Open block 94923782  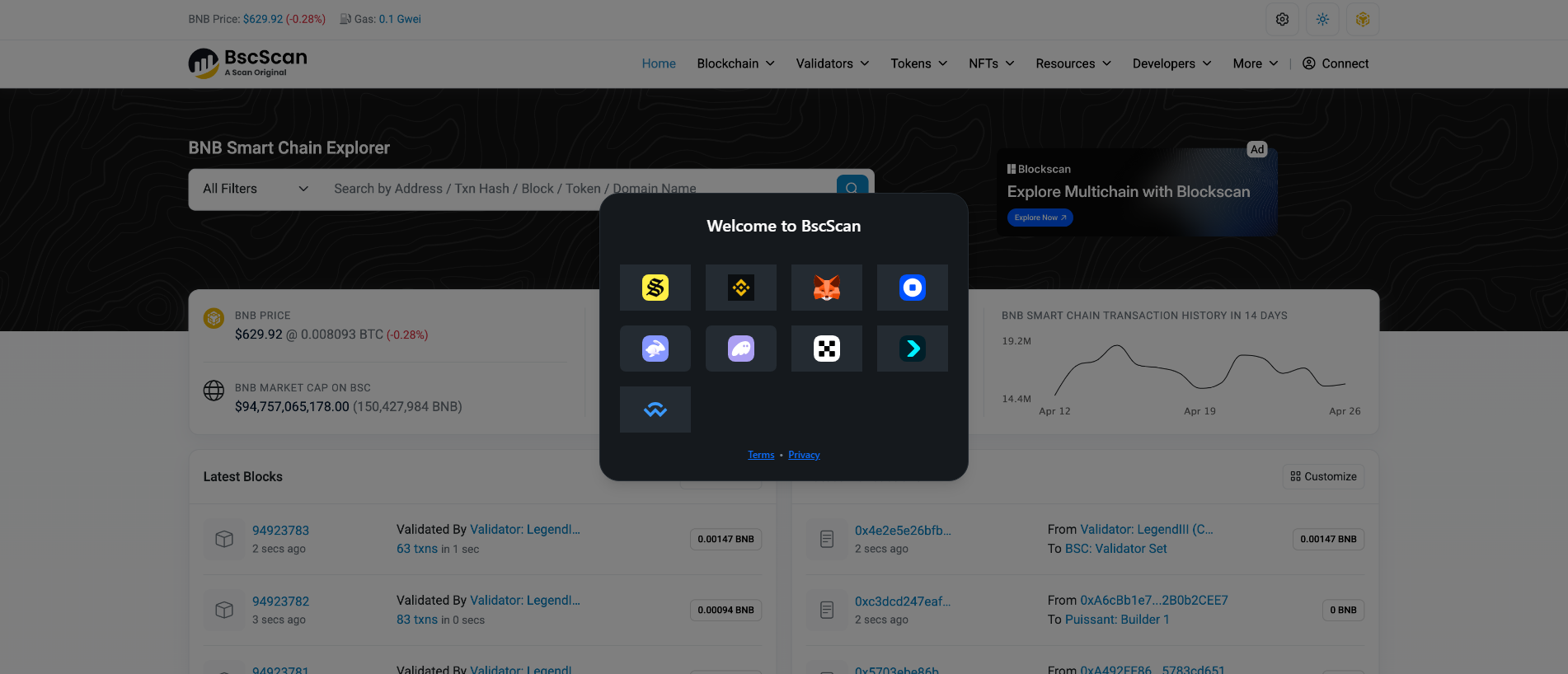tap(280, 601)
